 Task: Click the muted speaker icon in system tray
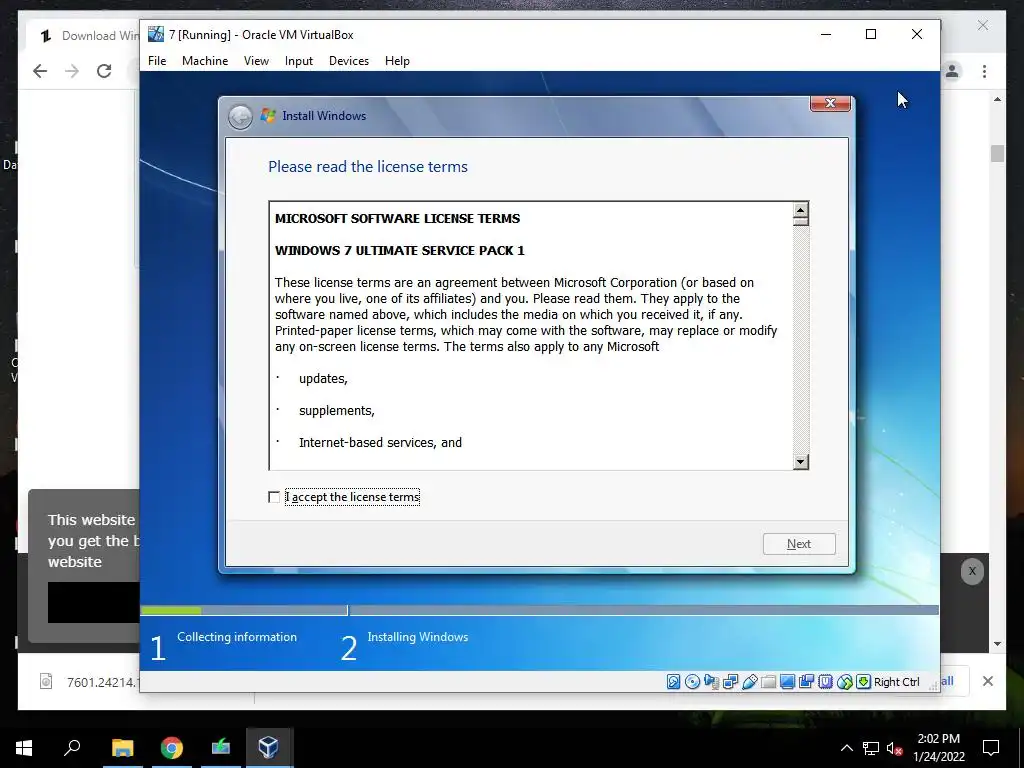pyautogui.click(x=894, y=748)
